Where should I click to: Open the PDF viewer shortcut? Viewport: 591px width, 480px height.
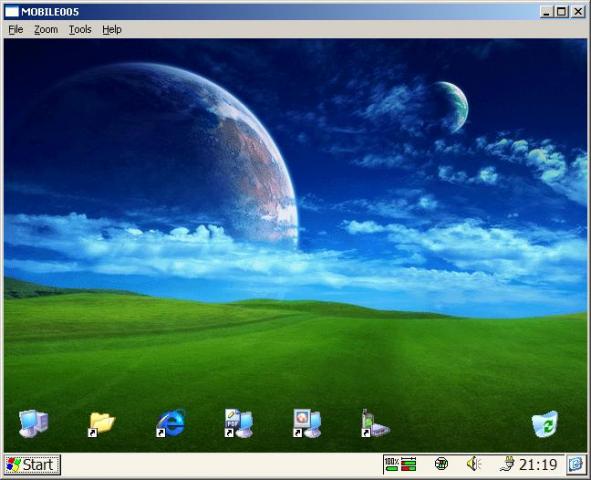239,423
